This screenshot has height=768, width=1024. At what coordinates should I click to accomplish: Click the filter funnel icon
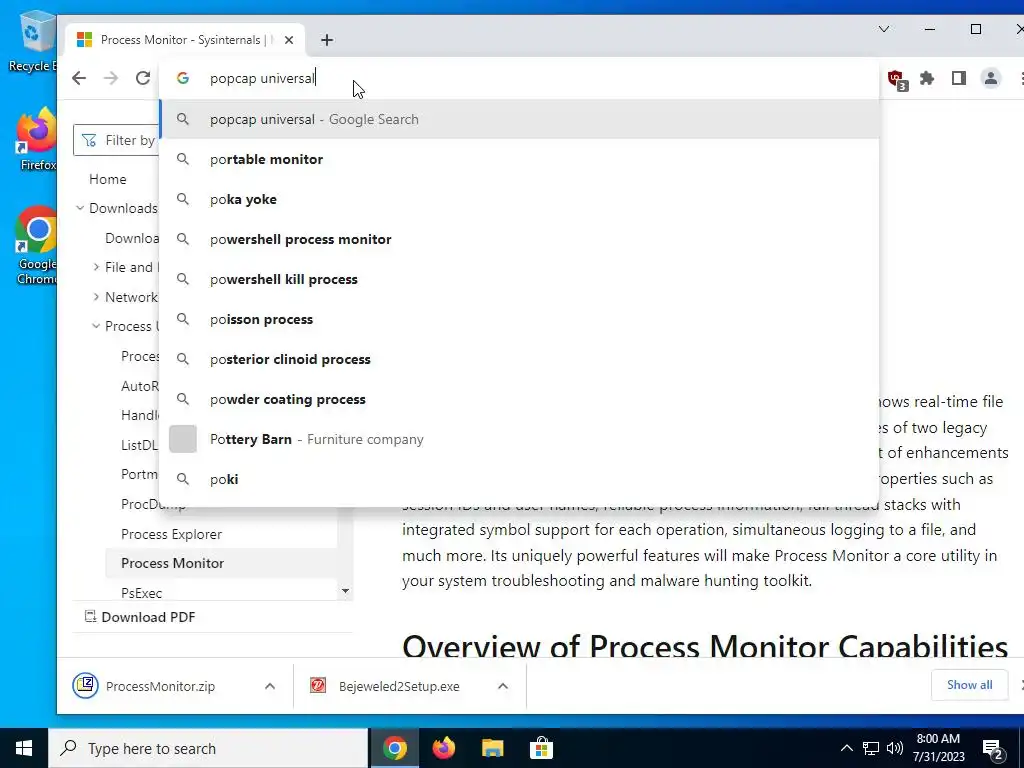pyautogui.click(x=89, y=140)
